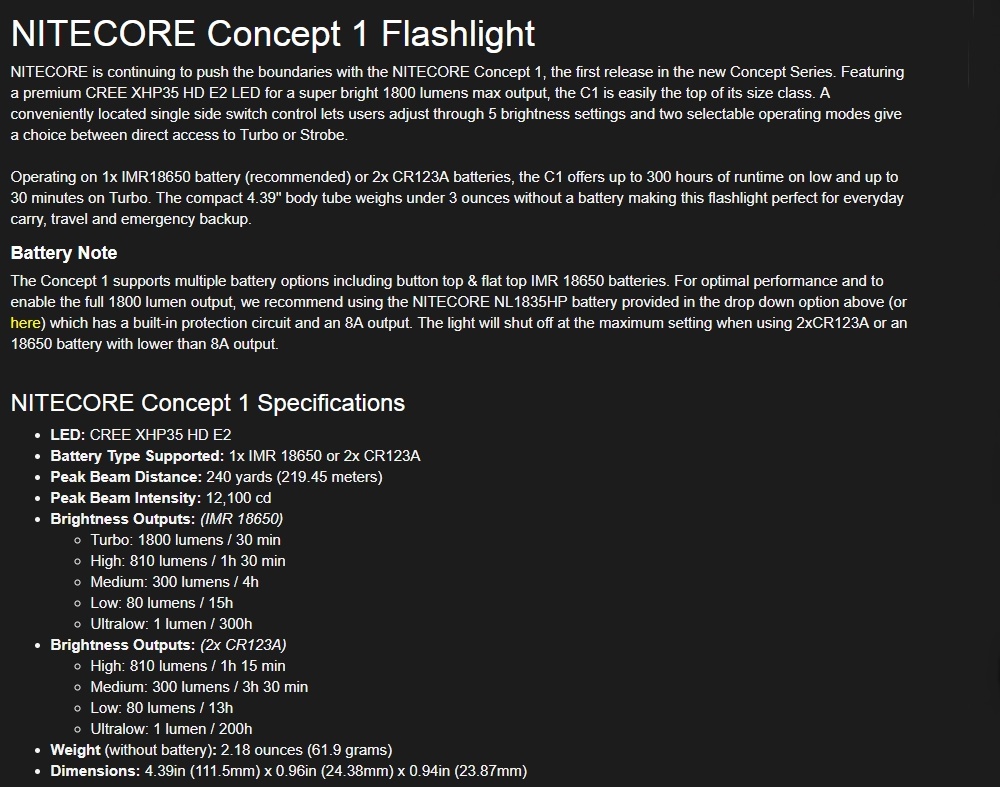The image size is (1000, 787).
Task: Click the Medium: 300 lumens / 3h 30 min entry
Action: coord(199,688)
